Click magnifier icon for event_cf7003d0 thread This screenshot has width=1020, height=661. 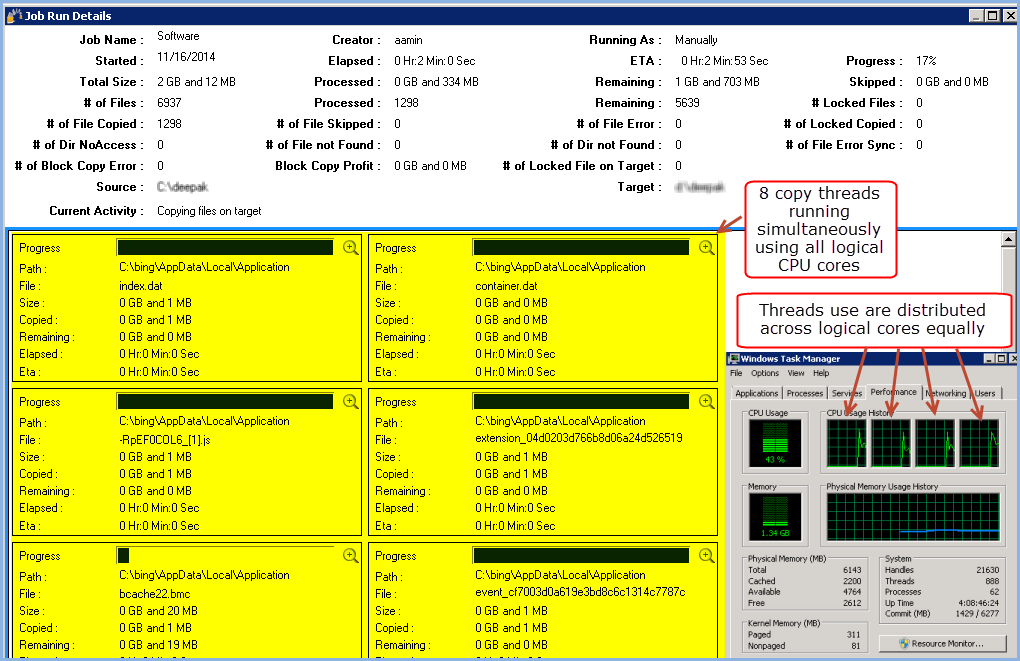click(x=706, y=556)
